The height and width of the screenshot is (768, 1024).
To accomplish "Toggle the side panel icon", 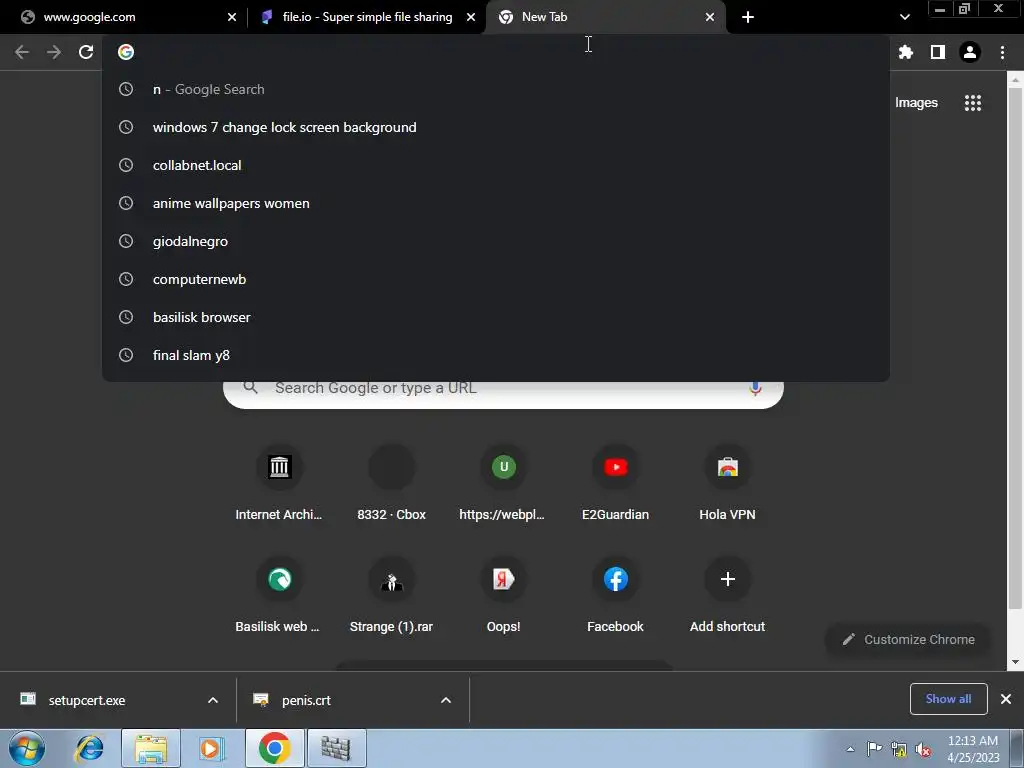I will click(937, 52).
